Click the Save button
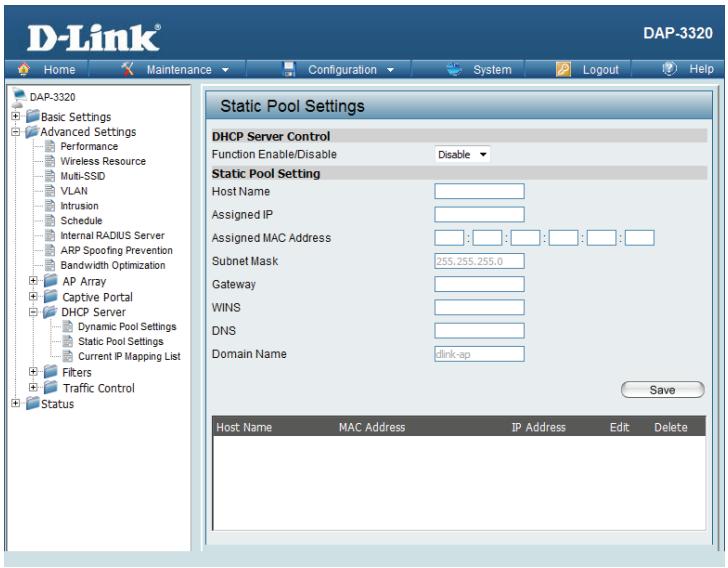Image resolution: width=728 pixels, height=568 pixels. (663, 390)
